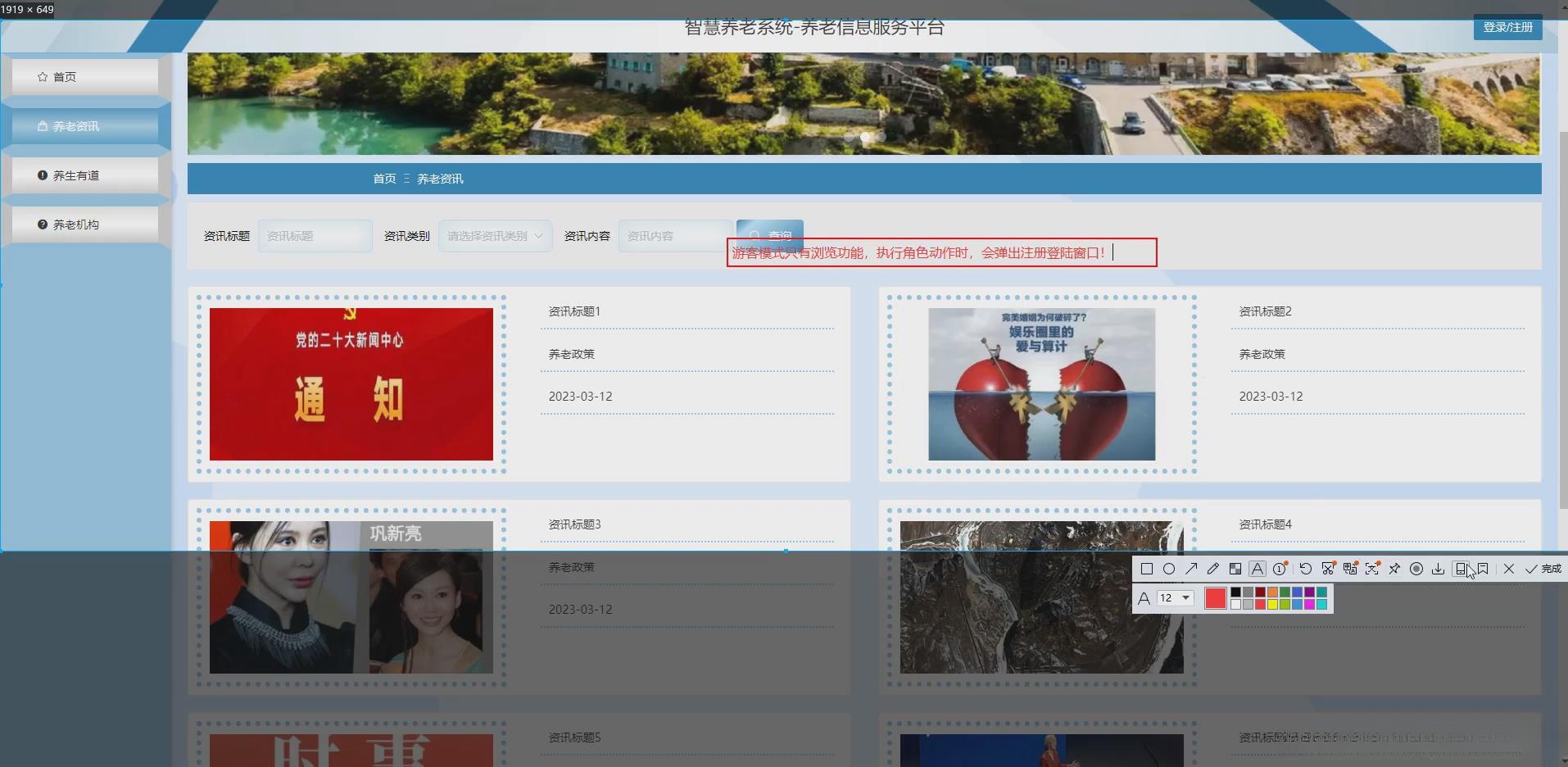Expand the 请选择资讯类别 dropdown
The image size is (1568, 767).
496,236
